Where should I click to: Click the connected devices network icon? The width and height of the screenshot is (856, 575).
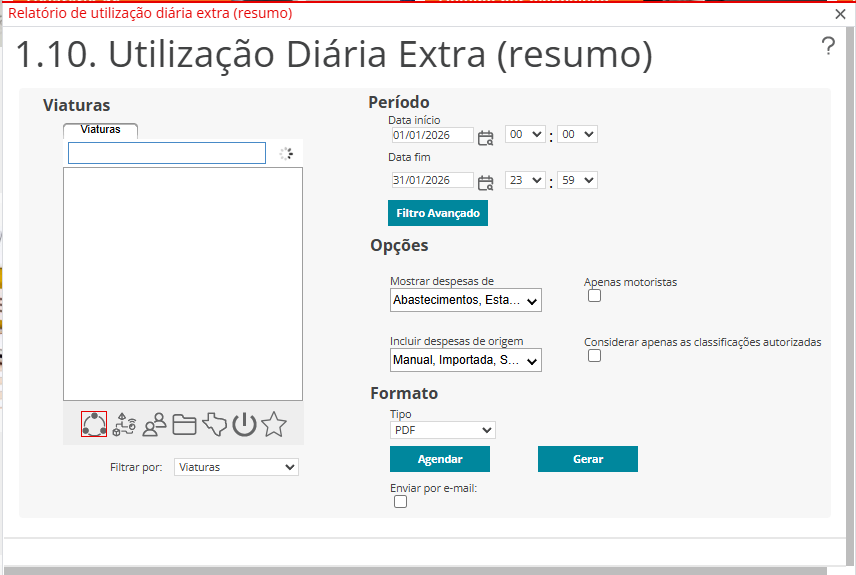(x=124, y=425)
